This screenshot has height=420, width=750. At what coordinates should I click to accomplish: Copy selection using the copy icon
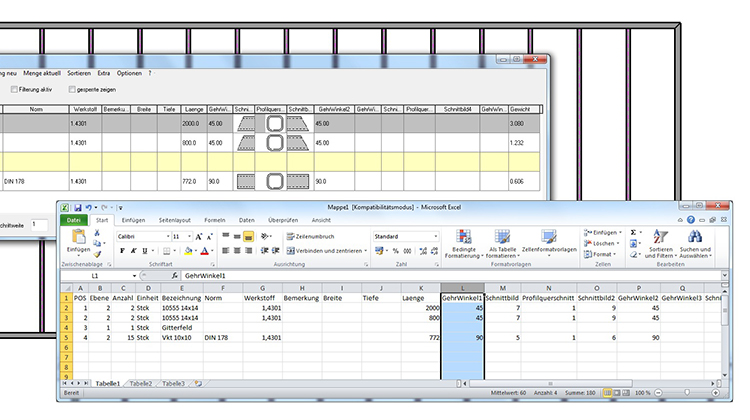[x=97, y=243]
